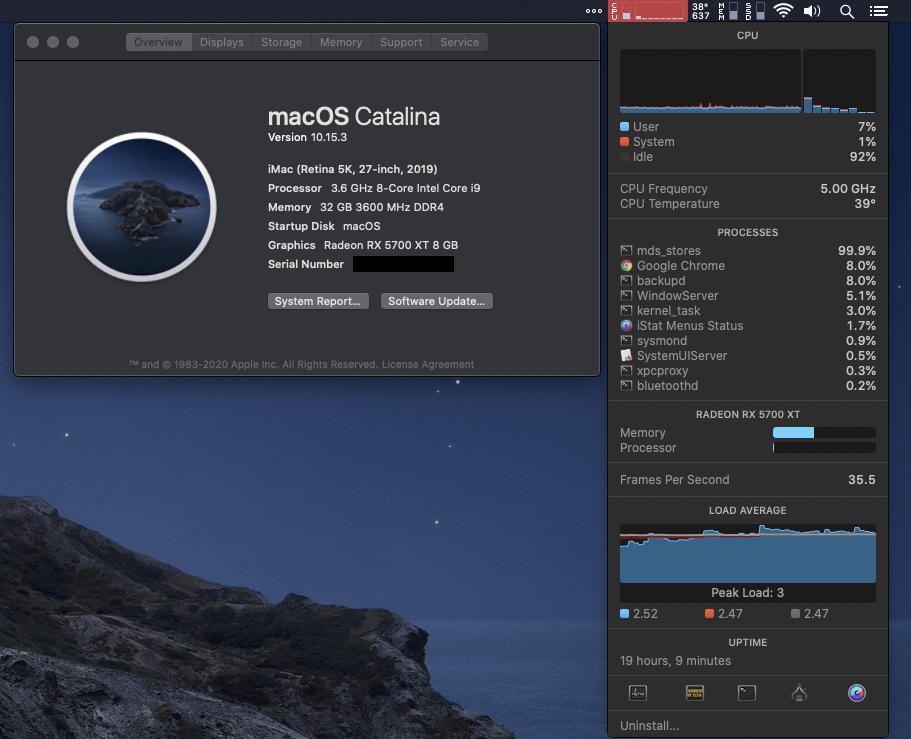Click the Startup Disk macOS line
The image size is (911, 739).
(x=324, y=226)
